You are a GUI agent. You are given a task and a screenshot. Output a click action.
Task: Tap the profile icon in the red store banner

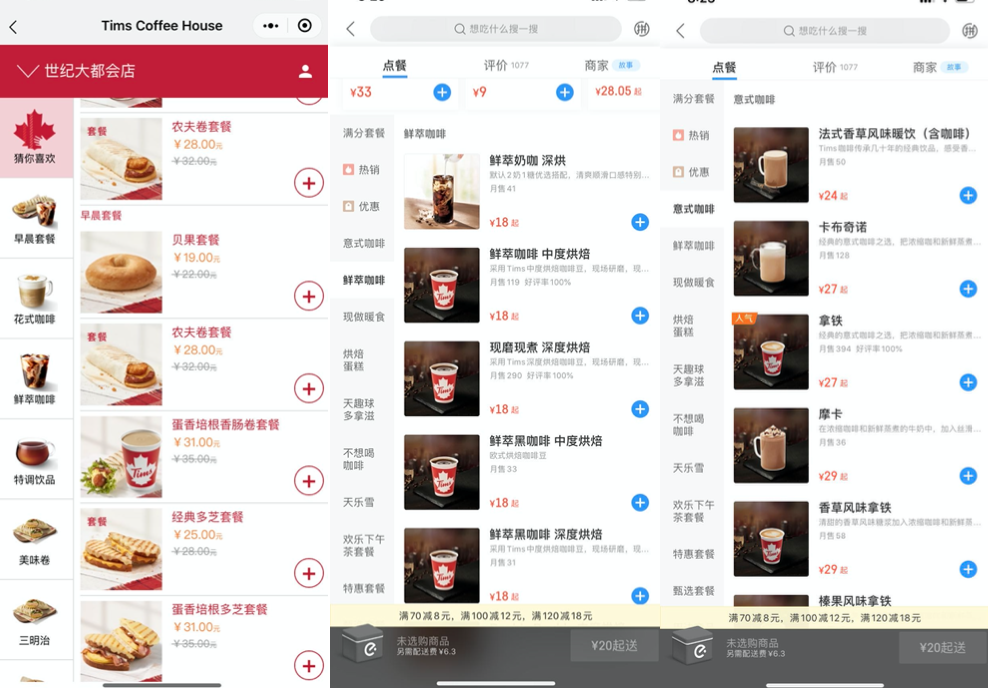point(308,72)
